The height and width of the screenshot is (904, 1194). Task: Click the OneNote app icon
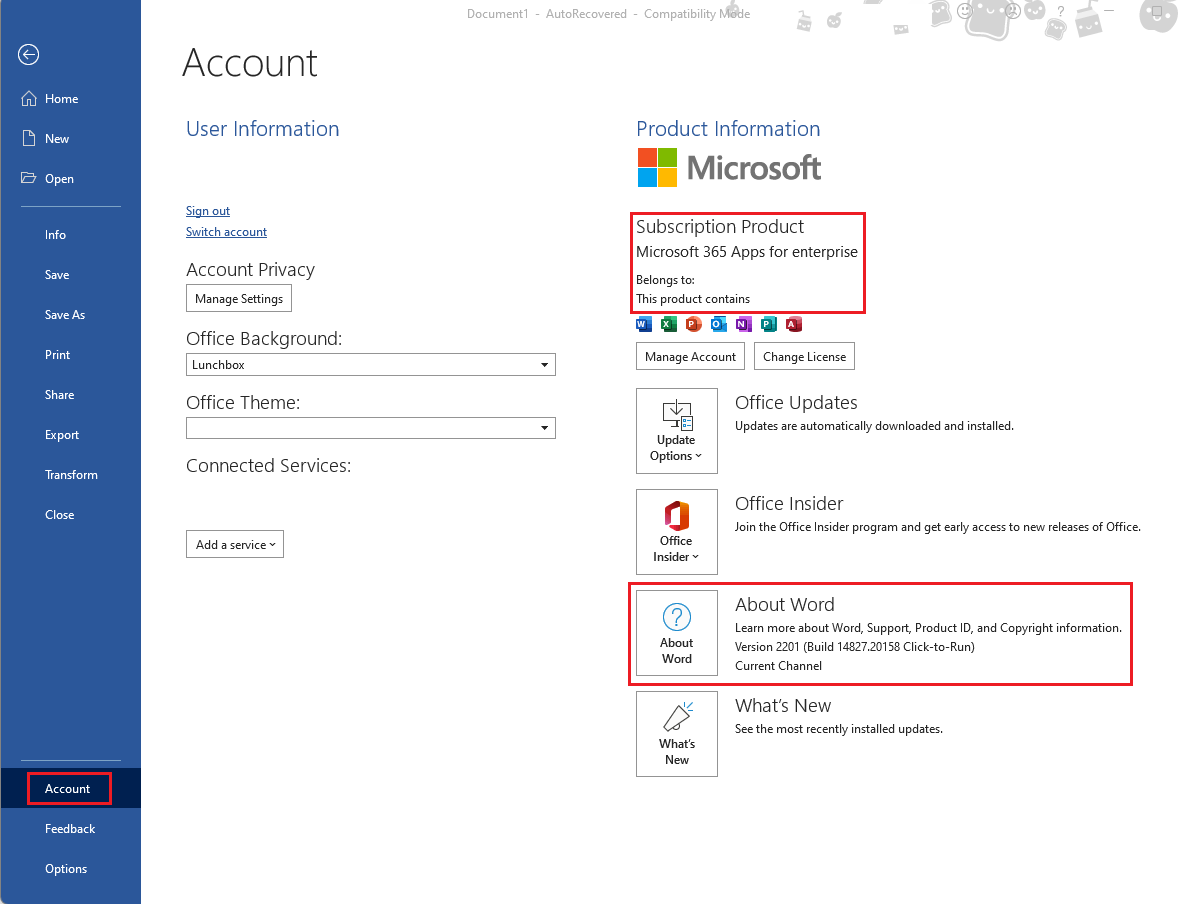[x=744, y=324]
